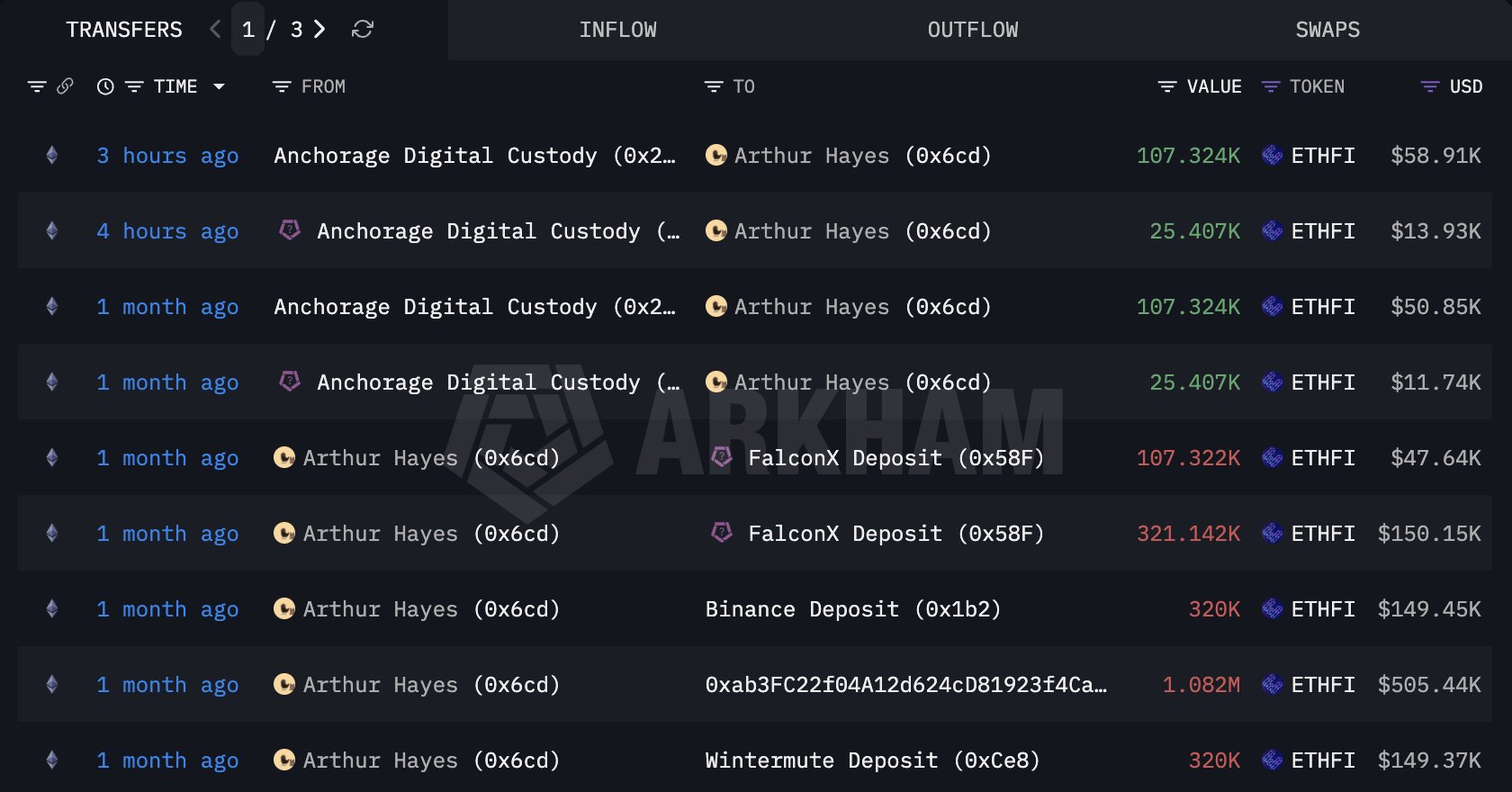
Task: Click the refresh transfers icon
Action: pos(362,30)
